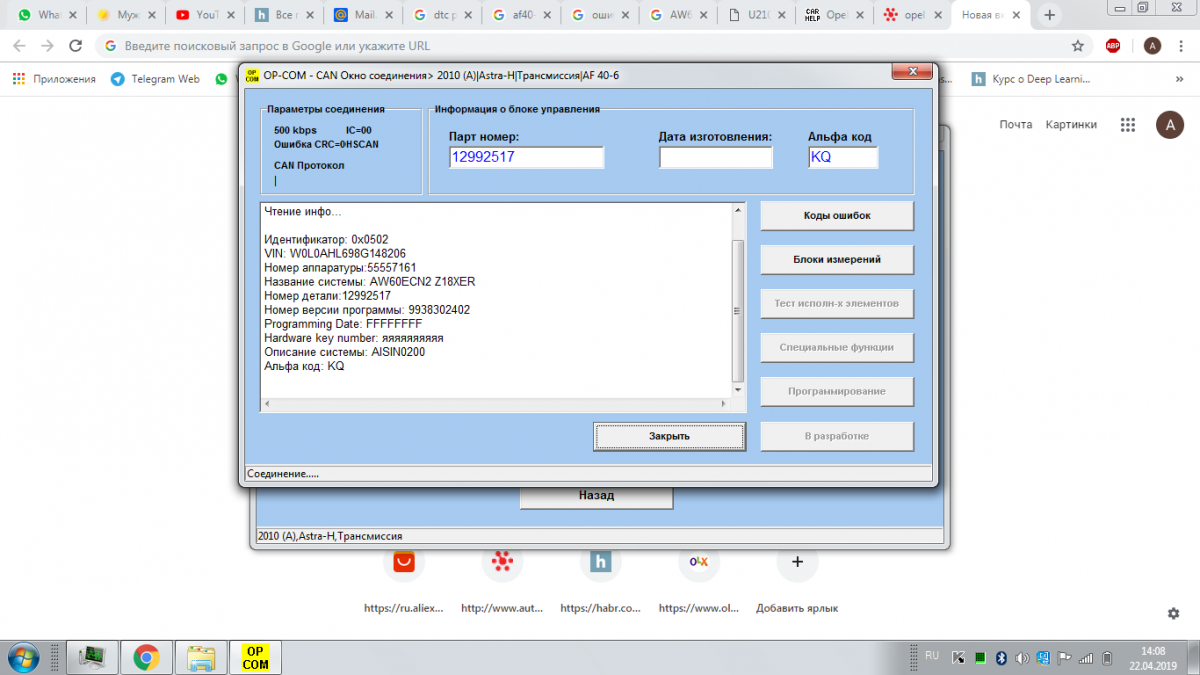Open the file explorer taskbar icon
The image size is (1200, 675).
tap(201, 657)
